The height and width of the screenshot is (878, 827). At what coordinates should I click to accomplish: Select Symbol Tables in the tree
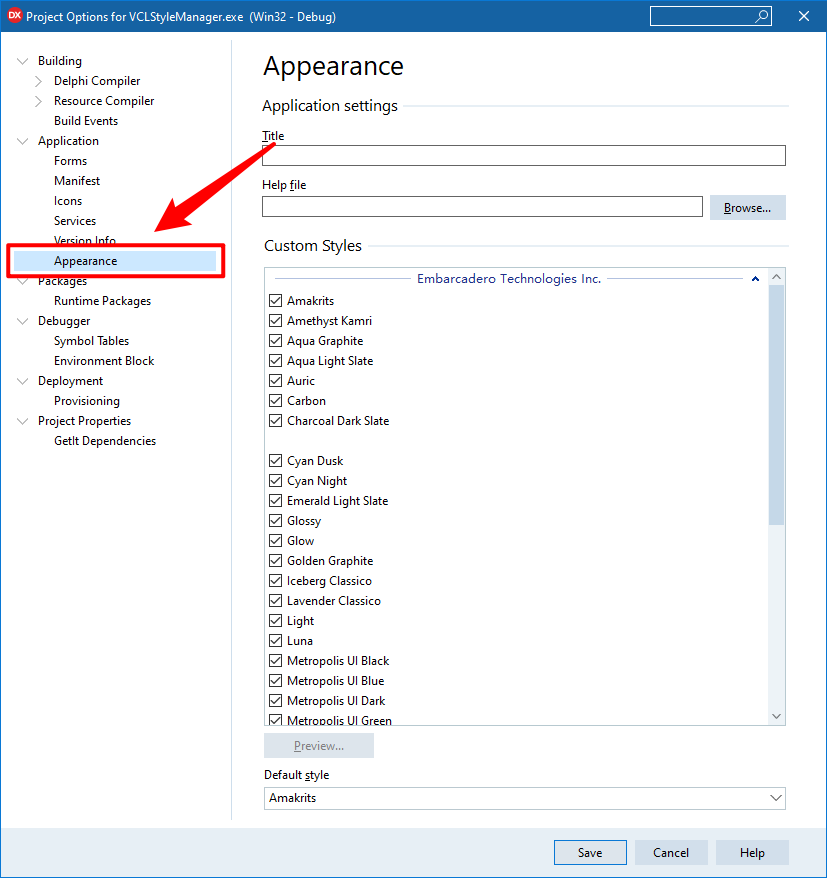pyautogui.click(x=91, y=341)
